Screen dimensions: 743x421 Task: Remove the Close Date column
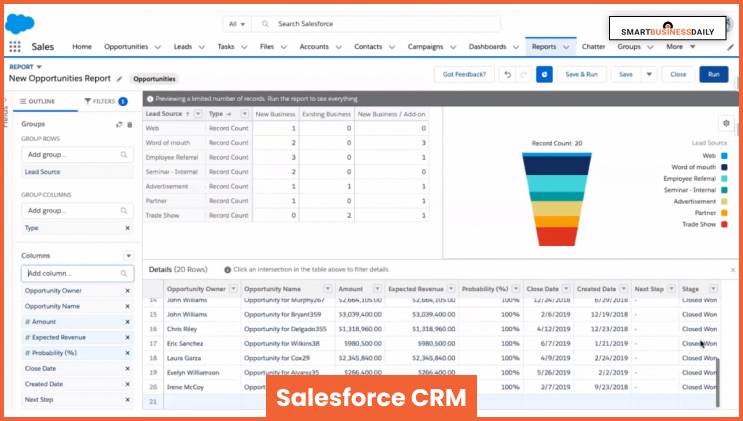(x=127, y=368)
